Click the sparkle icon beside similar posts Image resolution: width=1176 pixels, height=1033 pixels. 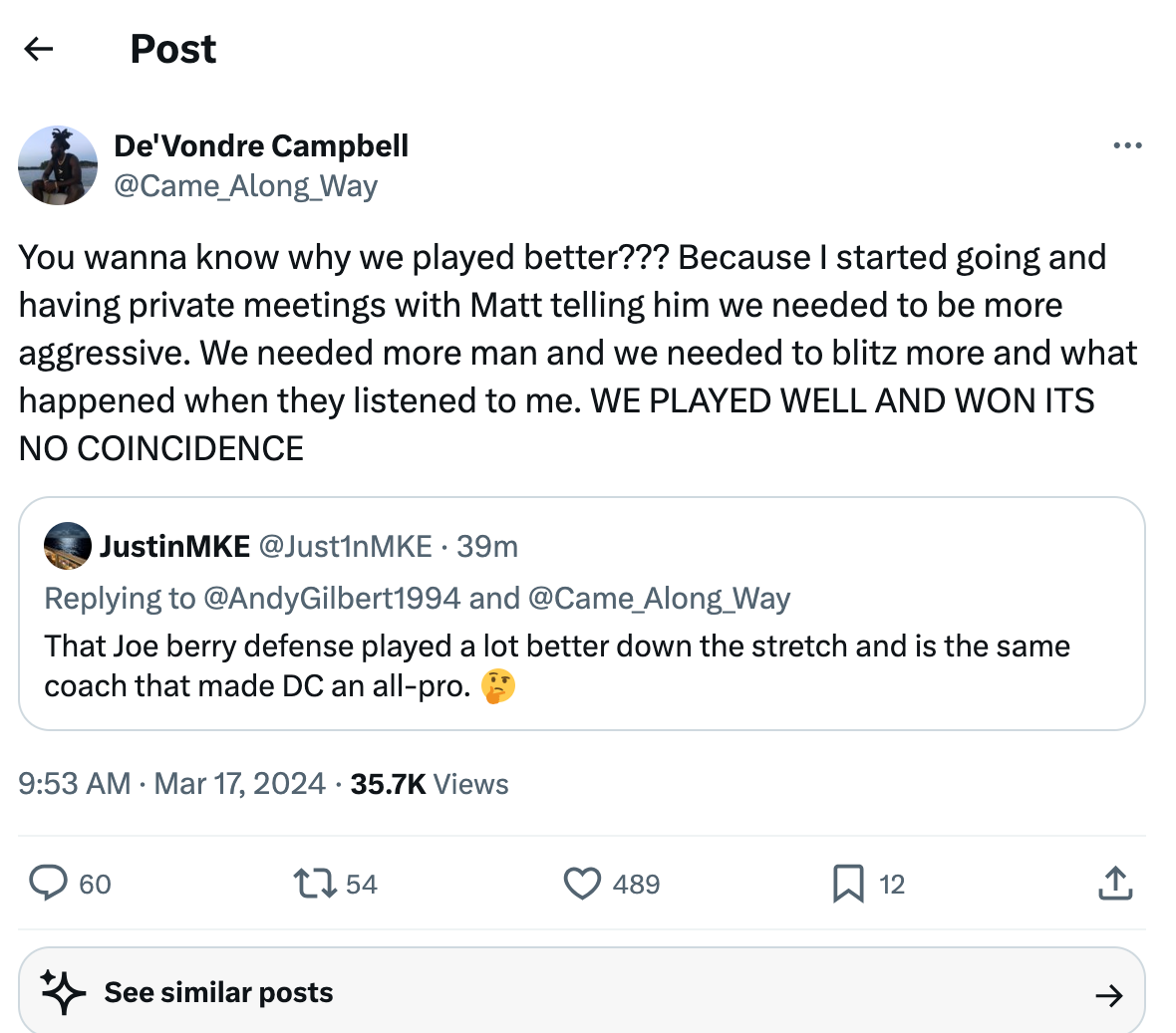[x=62, y=992]
